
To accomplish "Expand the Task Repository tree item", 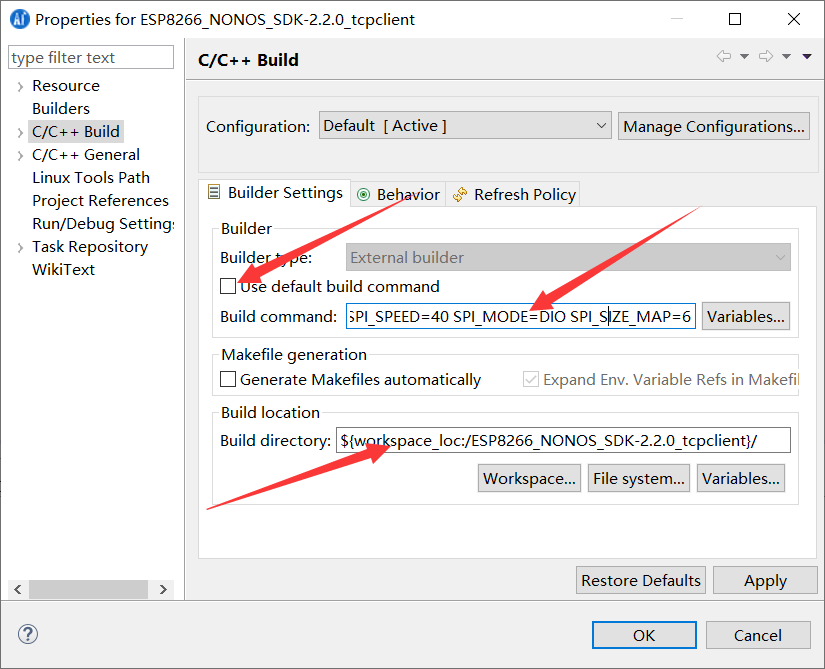I will point(22,246).
